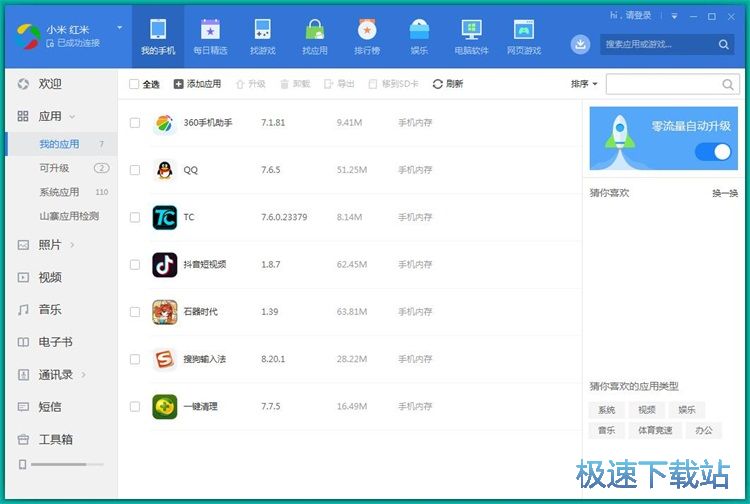Screen dimensions: 750x504
Task: Click the 导出 toolbar button
Action: [x=339, y=84]
